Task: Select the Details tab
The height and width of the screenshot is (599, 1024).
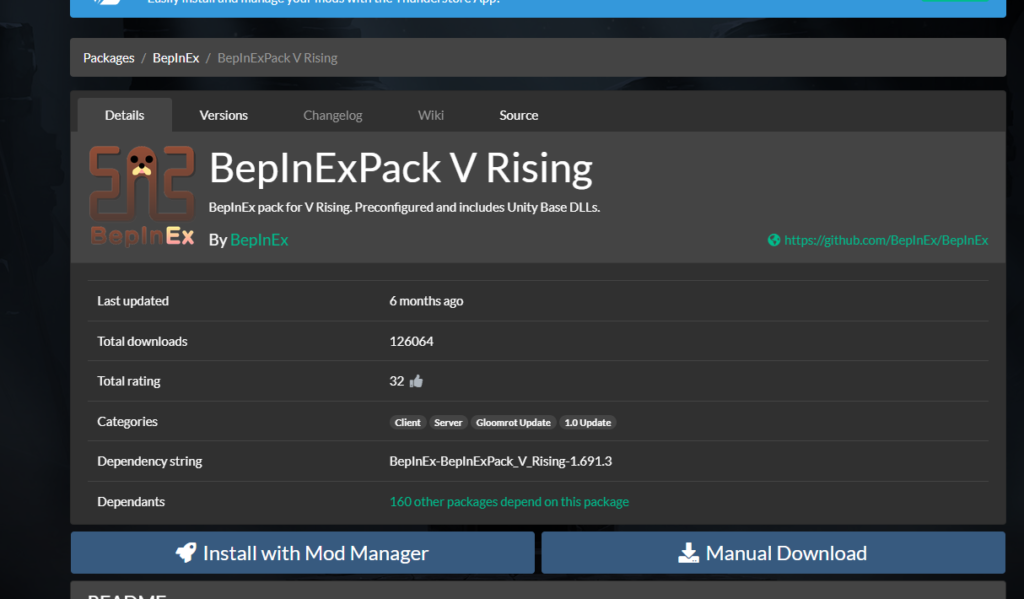Action: 124,115
